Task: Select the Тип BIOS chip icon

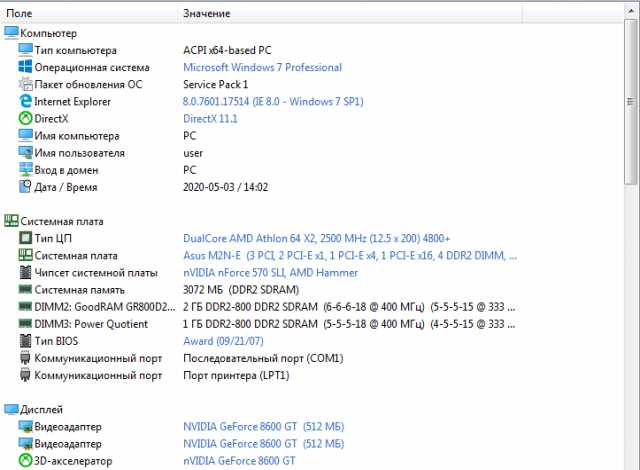Action: 25,341
